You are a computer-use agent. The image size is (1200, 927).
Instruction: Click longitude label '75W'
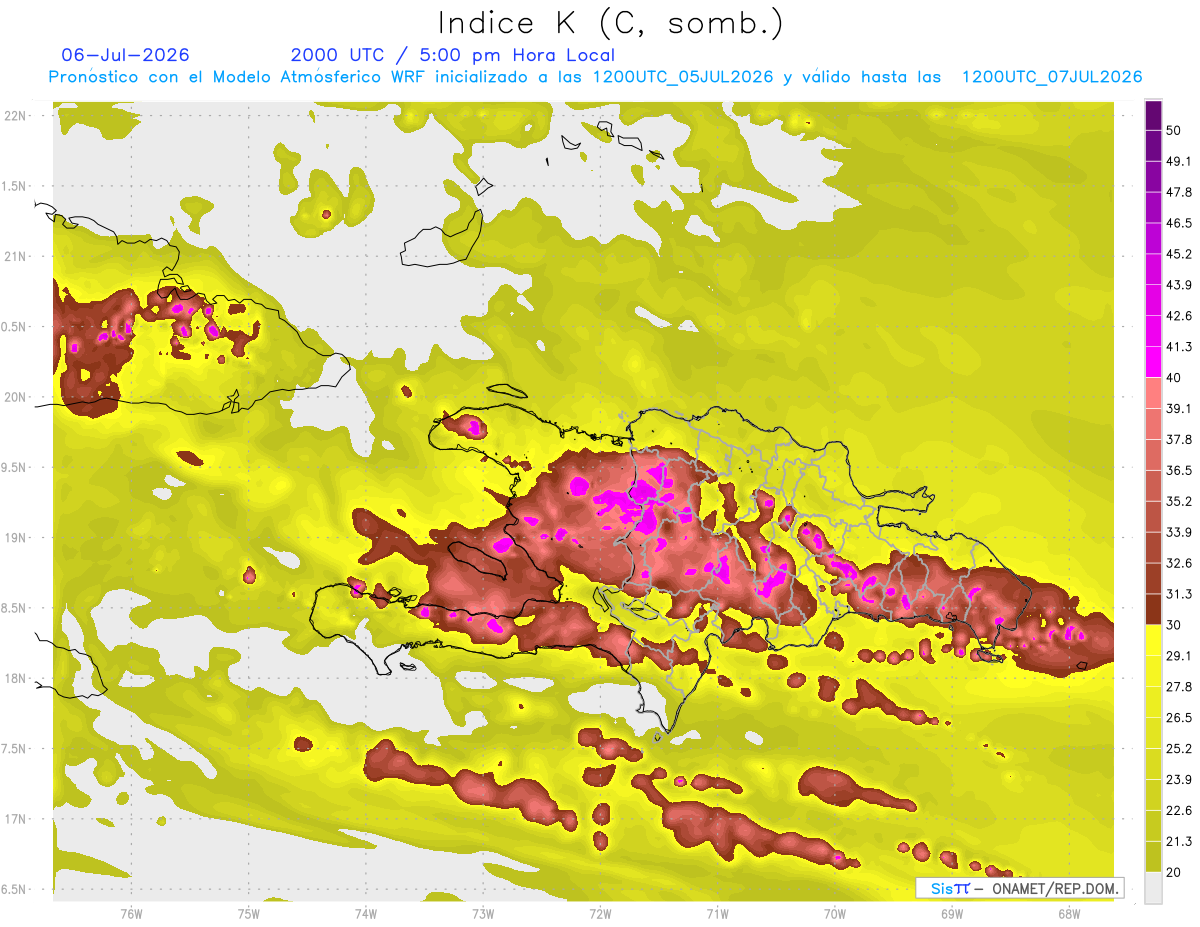click(248, 914)
